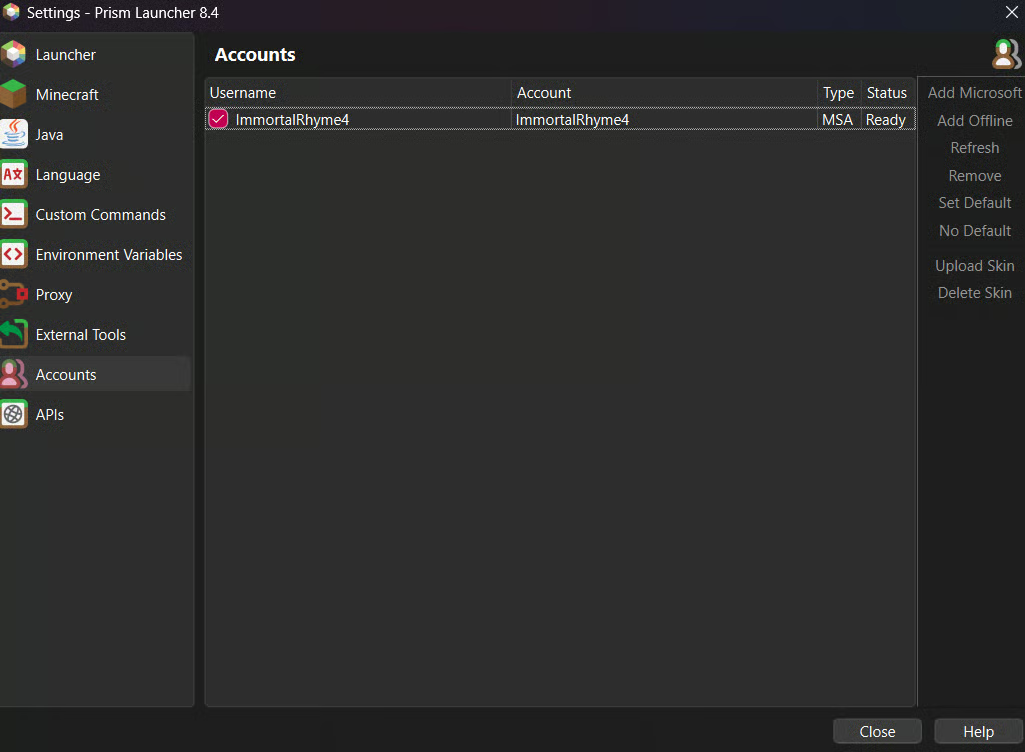Viewport: 1025px width, 752px height.
Task: Select the Minecraft grass block icon
Action: (14, 94)
